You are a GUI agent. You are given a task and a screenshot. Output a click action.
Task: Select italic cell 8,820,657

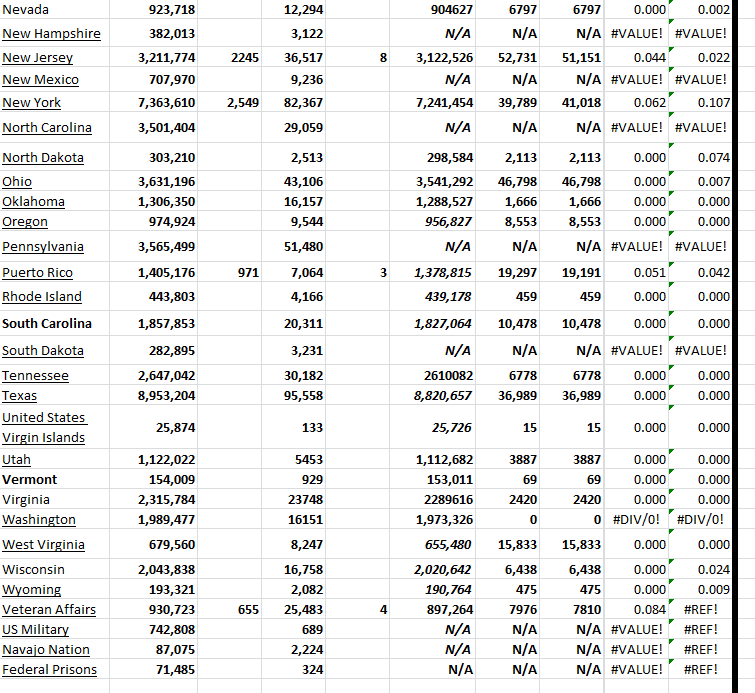[x=432, y=396]
